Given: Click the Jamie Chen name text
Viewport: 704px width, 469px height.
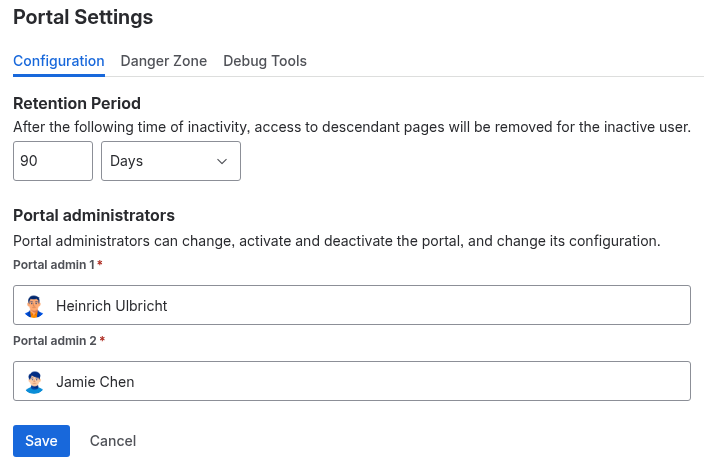Looking at the screenshot, I should (x=95, y=381).
